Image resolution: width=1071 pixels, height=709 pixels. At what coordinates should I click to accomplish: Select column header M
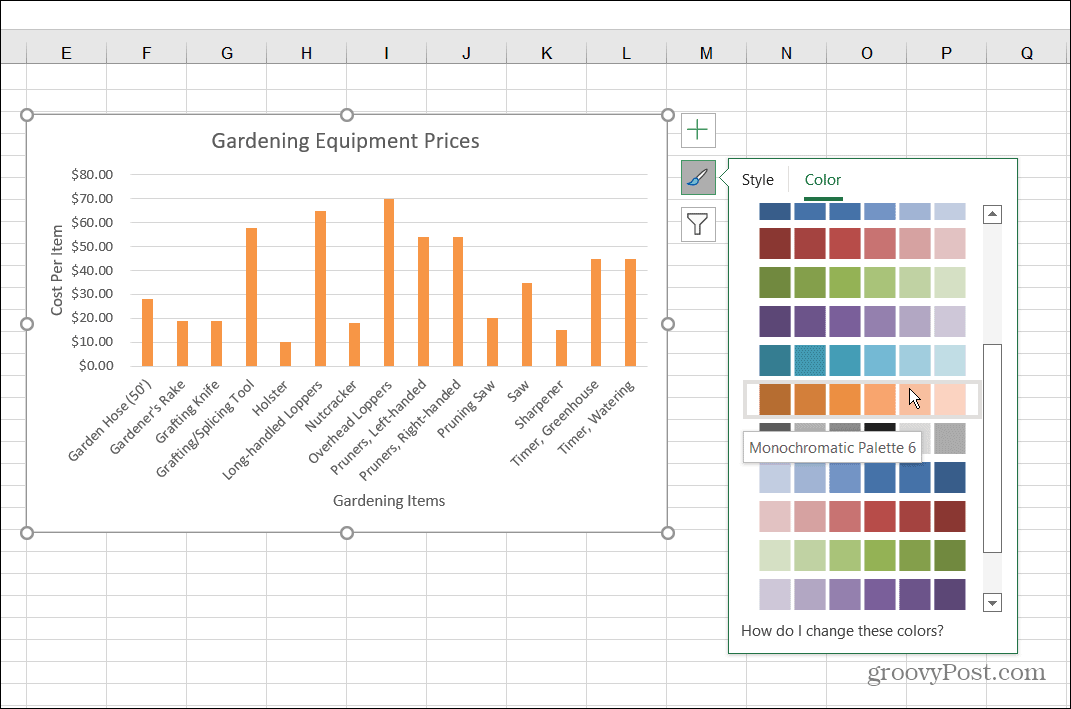tap(705, 52)
